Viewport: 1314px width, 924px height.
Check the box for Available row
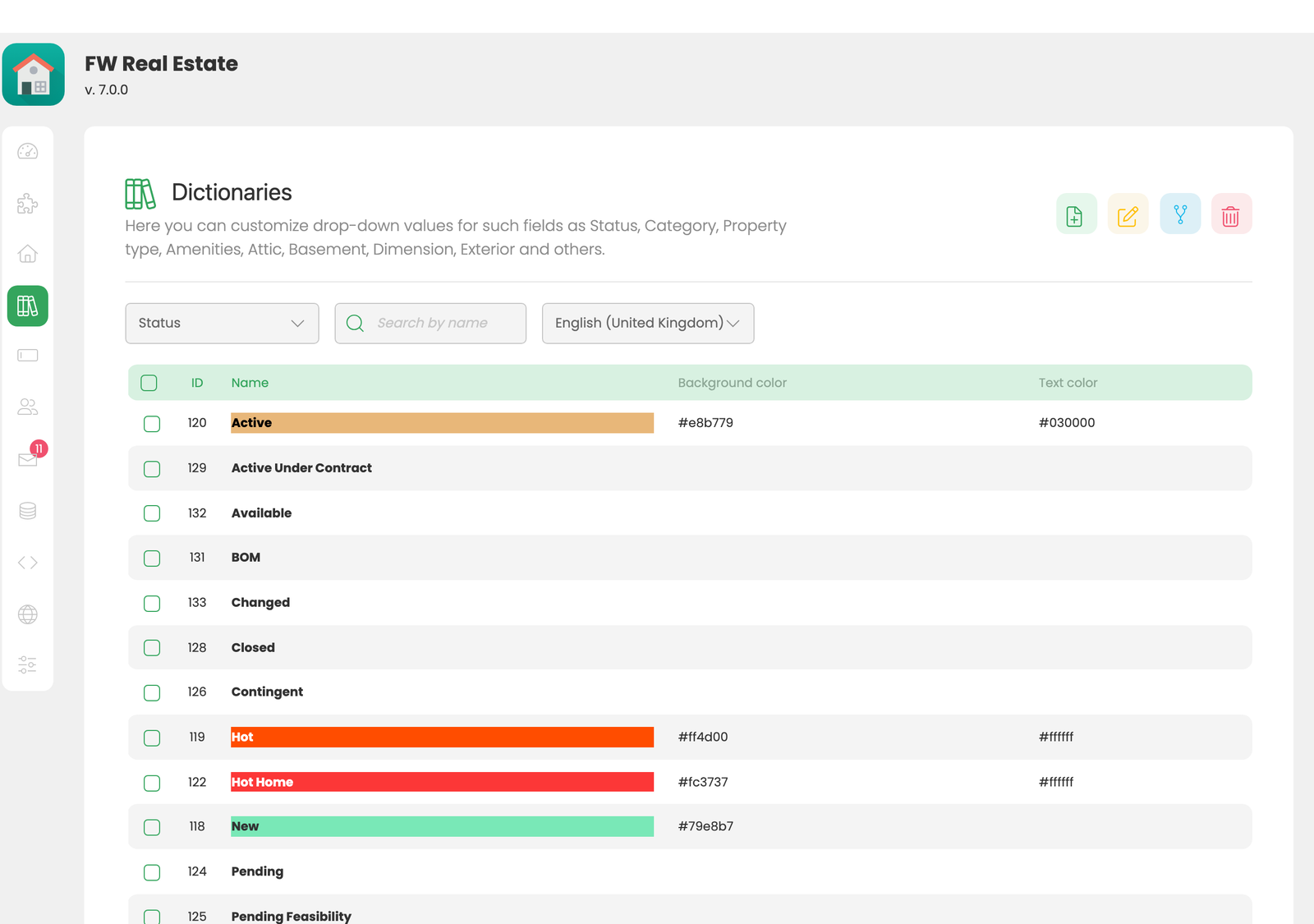click(x=152, y=513)
